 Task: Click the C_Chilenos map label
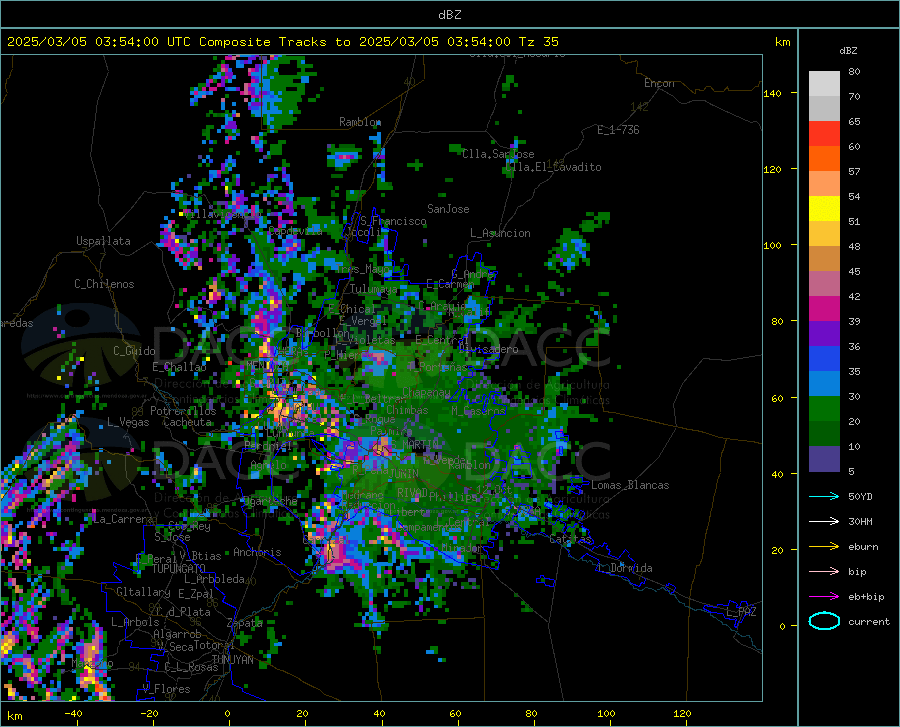click(x=104, y=284)
